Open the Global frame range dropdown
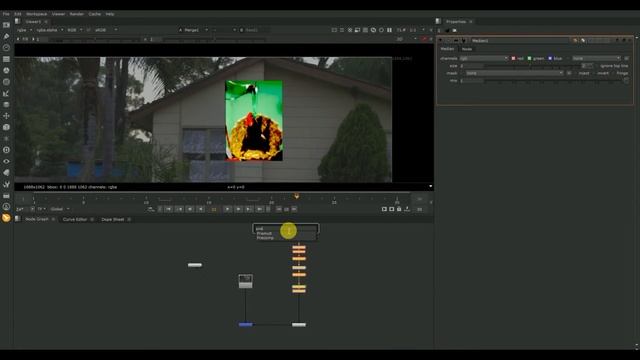The image size is (640, 360). [60, 209]
